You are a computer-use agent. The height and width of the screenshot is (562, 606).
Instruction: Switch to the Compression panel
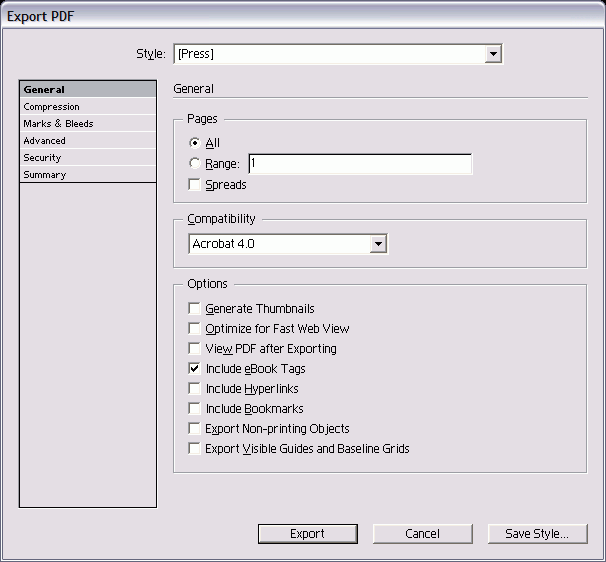pos(88,107)
